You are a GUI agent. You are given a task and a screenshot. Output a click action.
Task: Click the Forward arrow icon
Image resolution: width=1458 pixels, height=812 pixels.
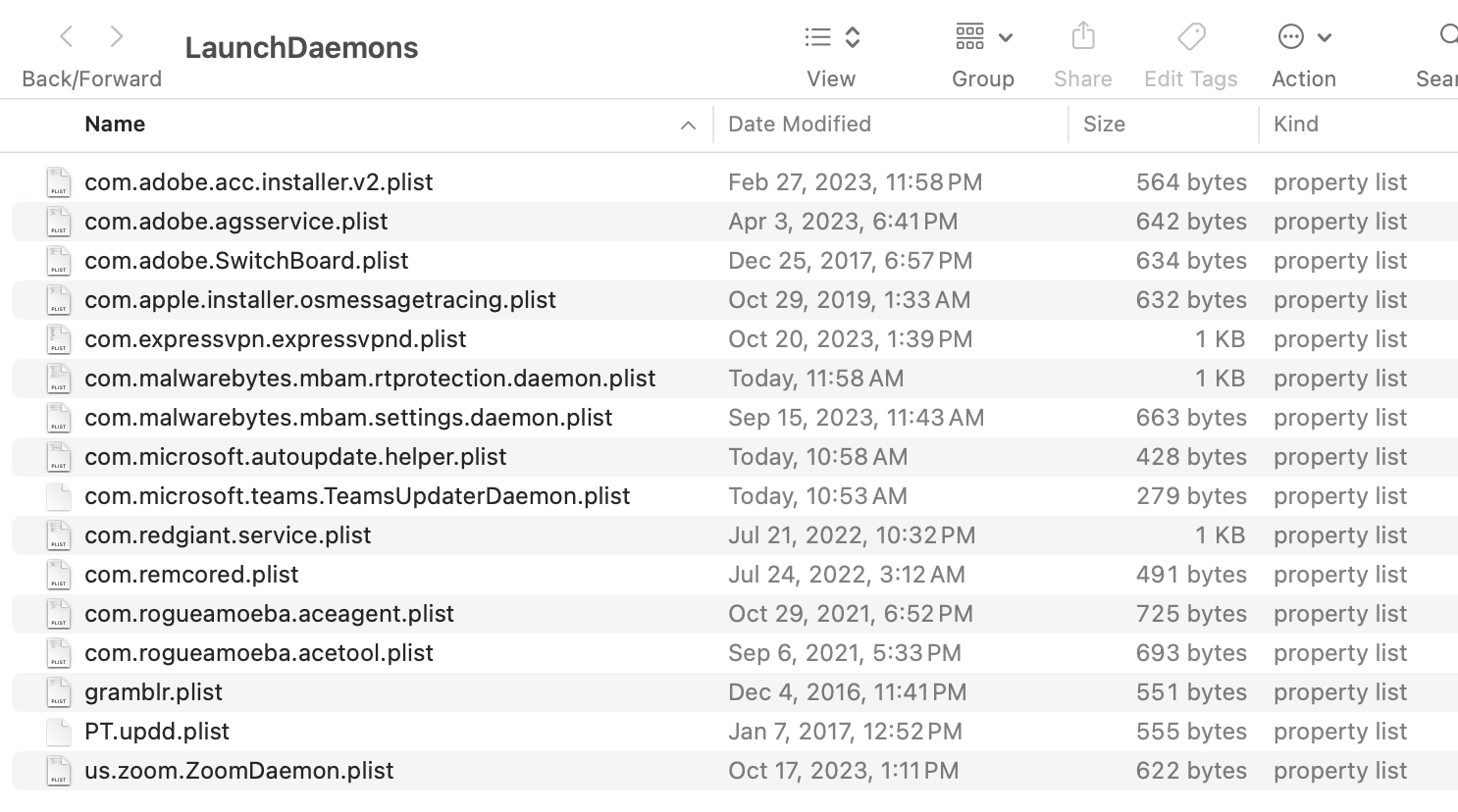[x=117, y=37]
